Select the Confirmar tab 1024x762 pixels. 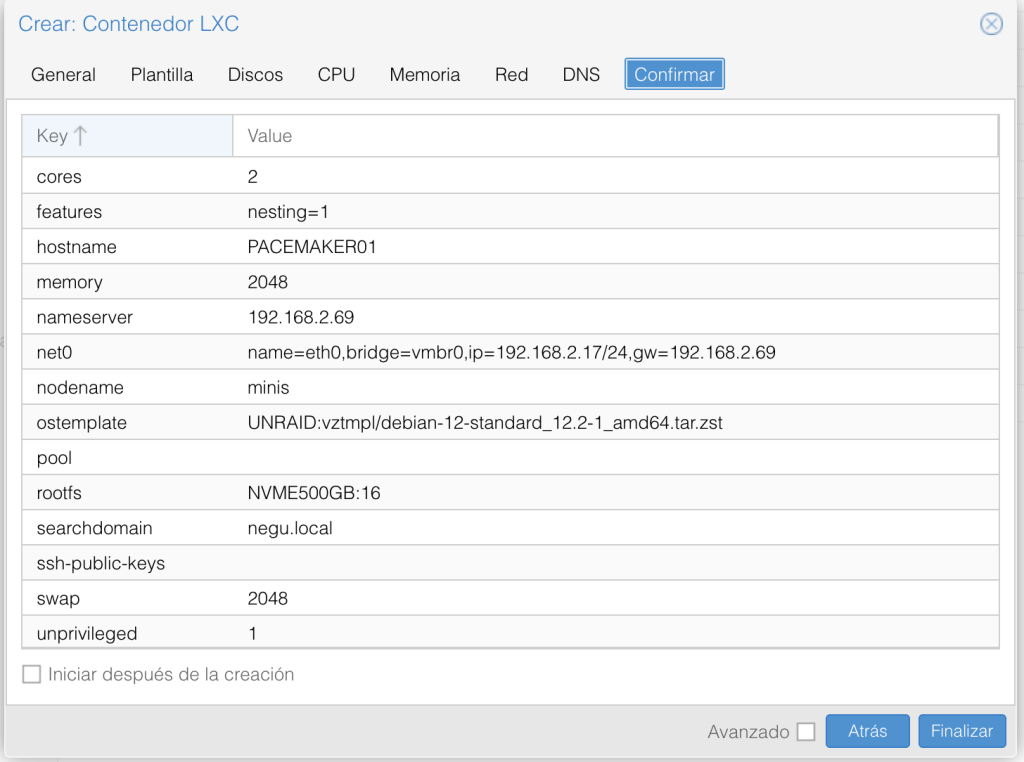click(x=674, y=73)
